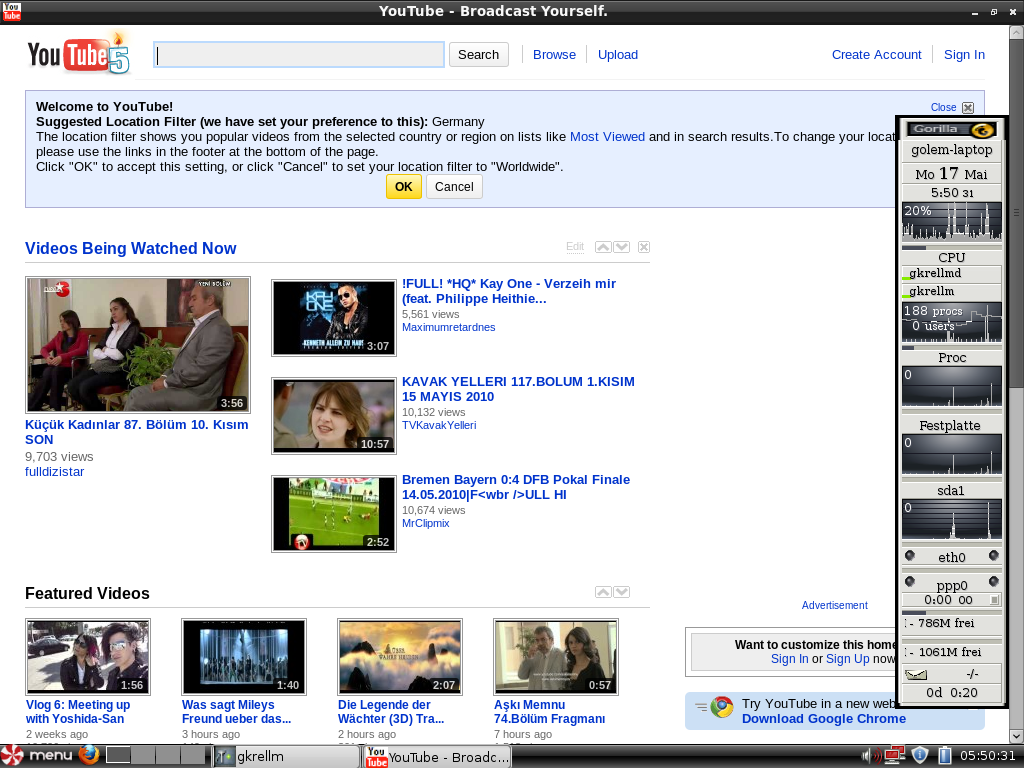Screen dimensions: 1024x768
Task: Open the Most Viewed link
Action: point(607,137)
